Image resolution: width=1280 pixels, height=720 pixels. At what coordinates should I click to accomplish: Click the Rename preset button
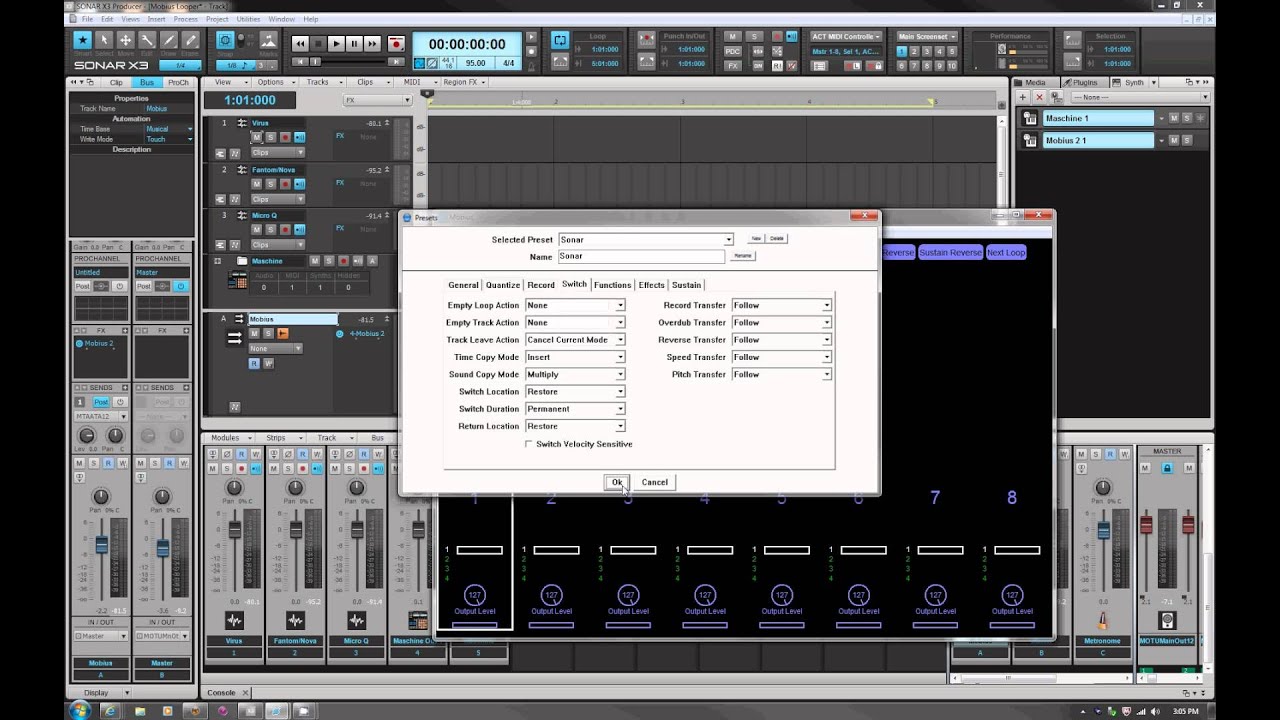742,256
